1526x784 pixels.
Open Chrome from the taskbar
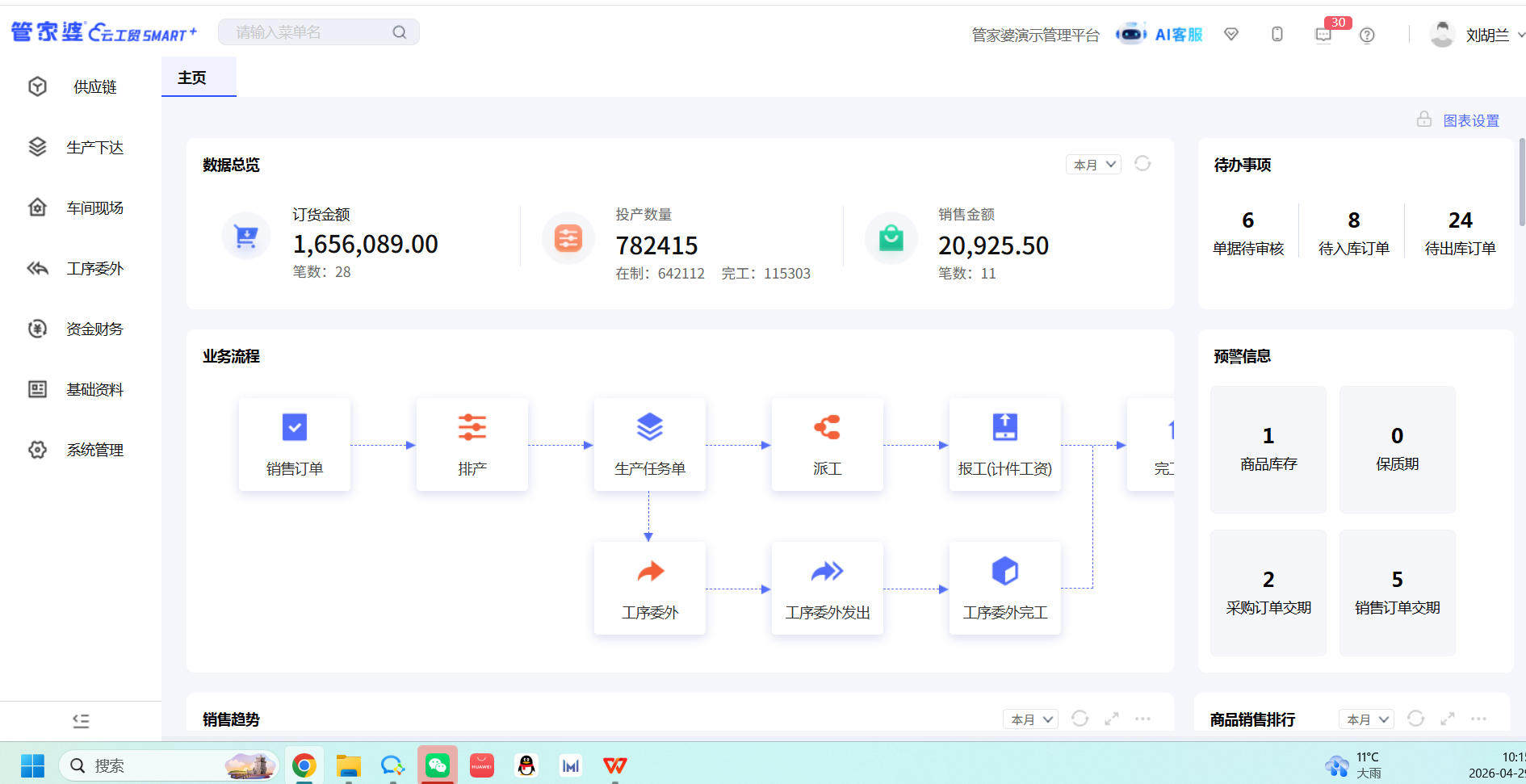click(x=304, y=765)
